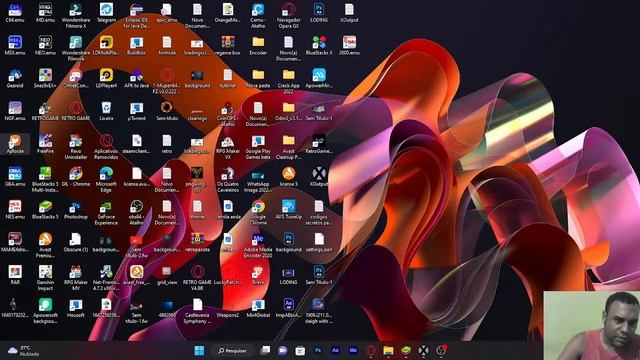The image size is (640, 360).
Task: Select the Castlevania Symphony file icon
Action: (x=197, y=311)
